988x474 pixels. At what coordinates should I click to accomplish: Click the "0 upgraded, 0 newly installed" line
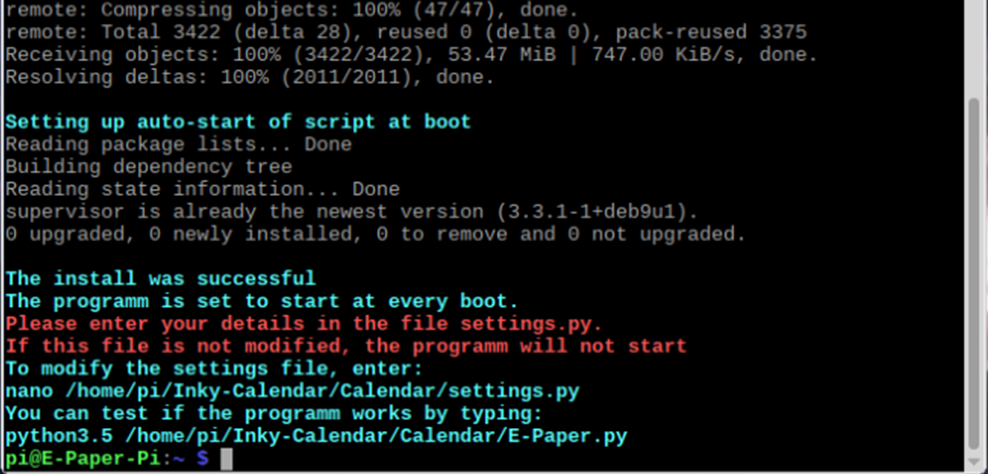coord(375,234)
